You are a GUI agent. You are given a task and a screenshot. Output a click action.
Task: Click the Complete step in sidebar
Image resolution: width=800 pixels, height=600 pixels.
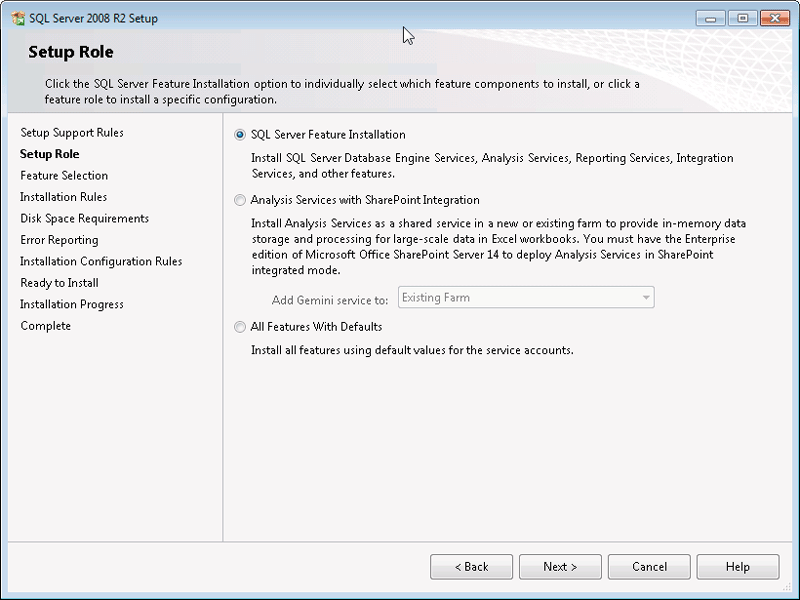[x=45, y=326]
